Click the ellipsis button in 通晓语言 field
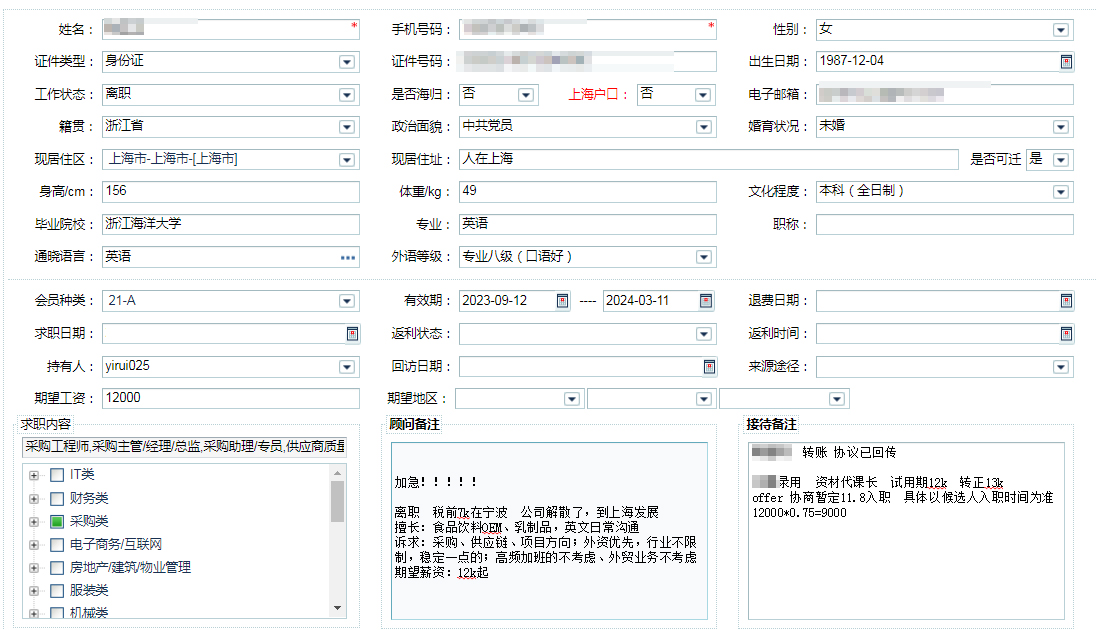The height and width of the screenshot is (630, 1096). coord(347,257)
